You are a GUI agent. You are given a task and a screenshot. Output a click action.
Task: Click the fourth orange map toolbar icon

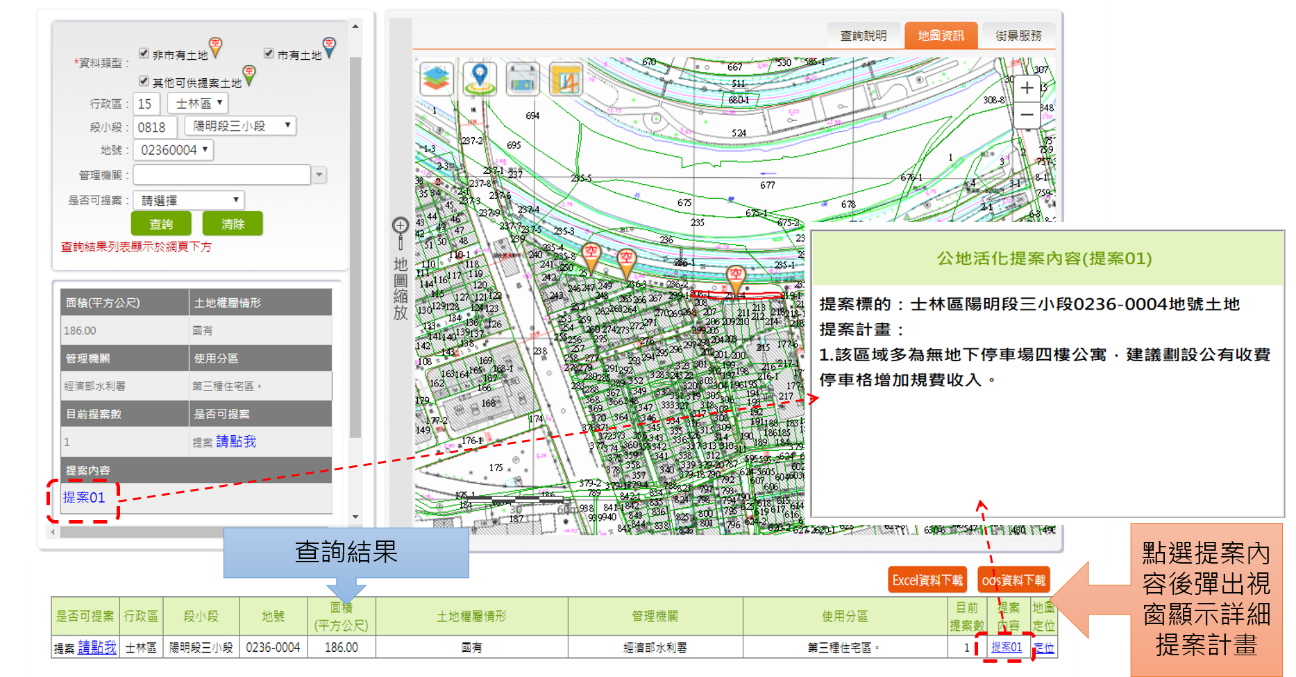566,78
